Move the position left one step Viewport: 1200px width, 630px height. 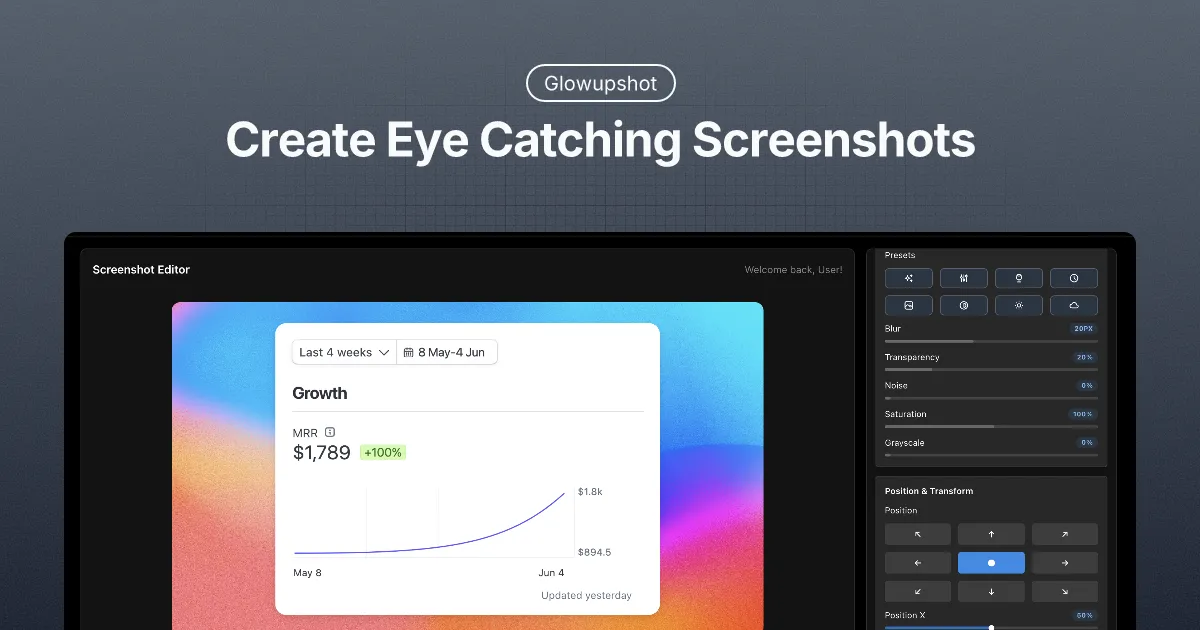(x=917, y=562)
